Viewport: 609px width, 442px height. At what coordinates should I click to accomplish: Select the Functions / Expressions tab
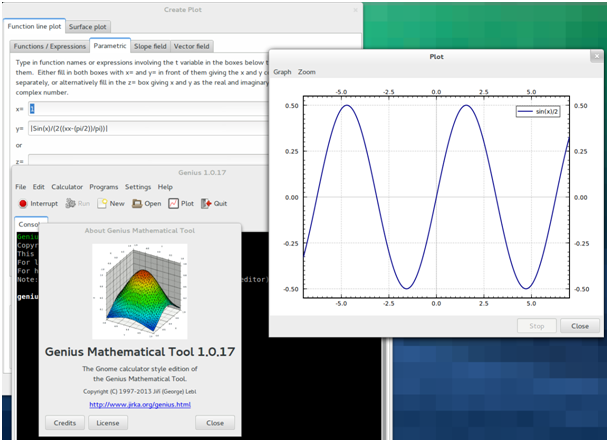point(50,46)
